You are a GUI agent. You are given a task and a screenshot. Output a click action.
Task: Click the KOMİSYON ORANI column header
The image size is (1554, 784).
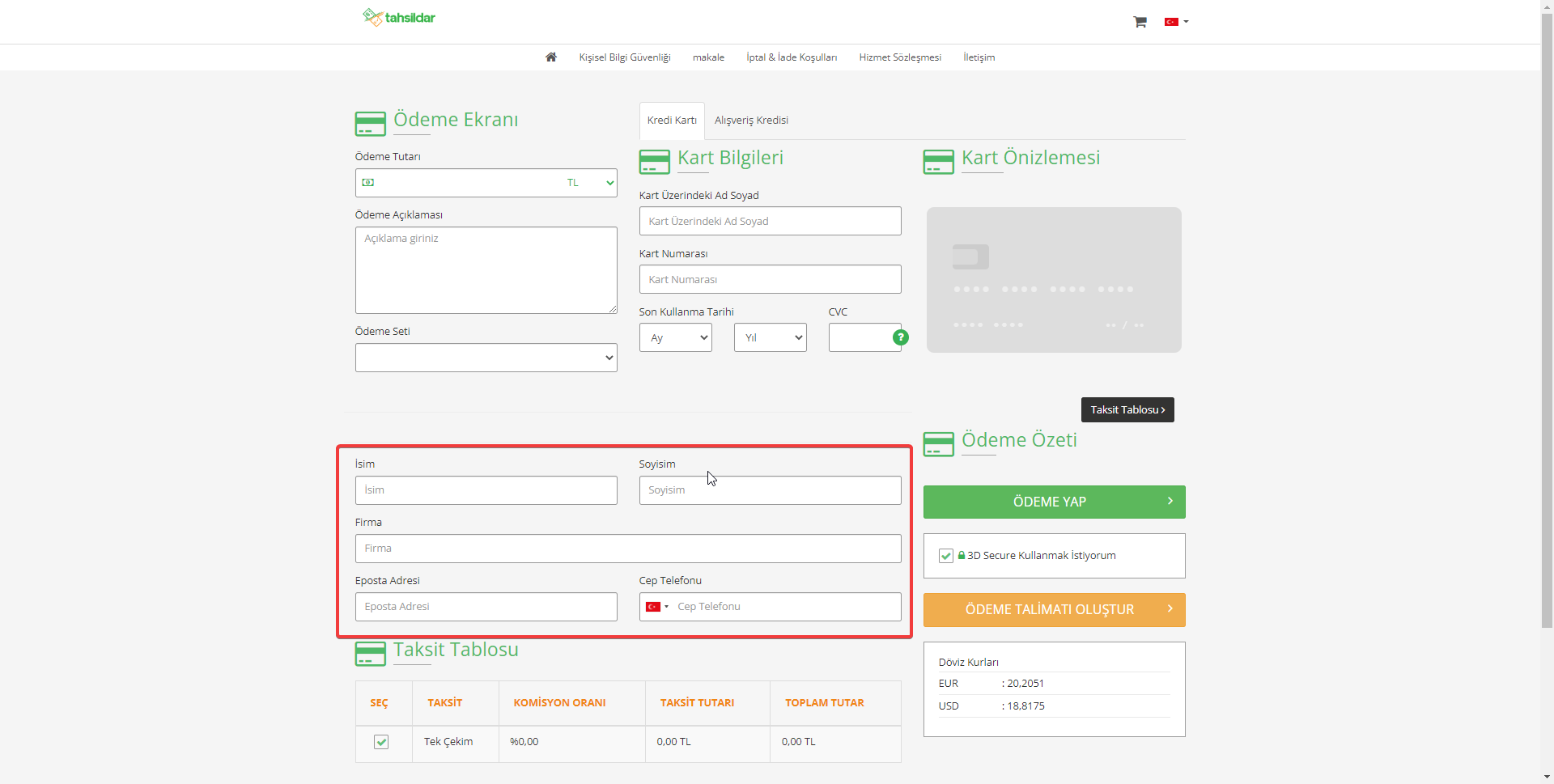click(x=559, y=703)
